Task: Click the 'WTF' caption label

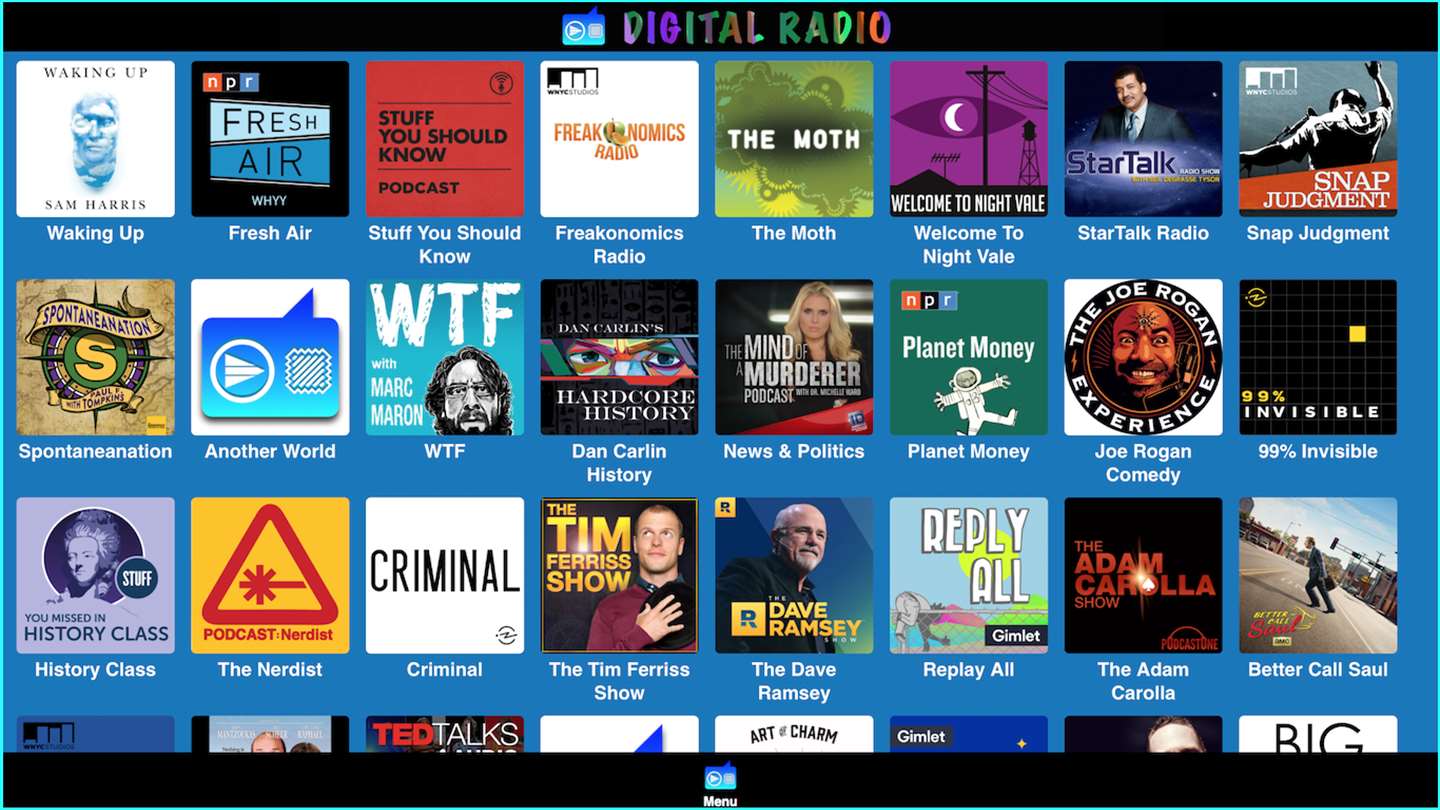Action: coord(444,451)
